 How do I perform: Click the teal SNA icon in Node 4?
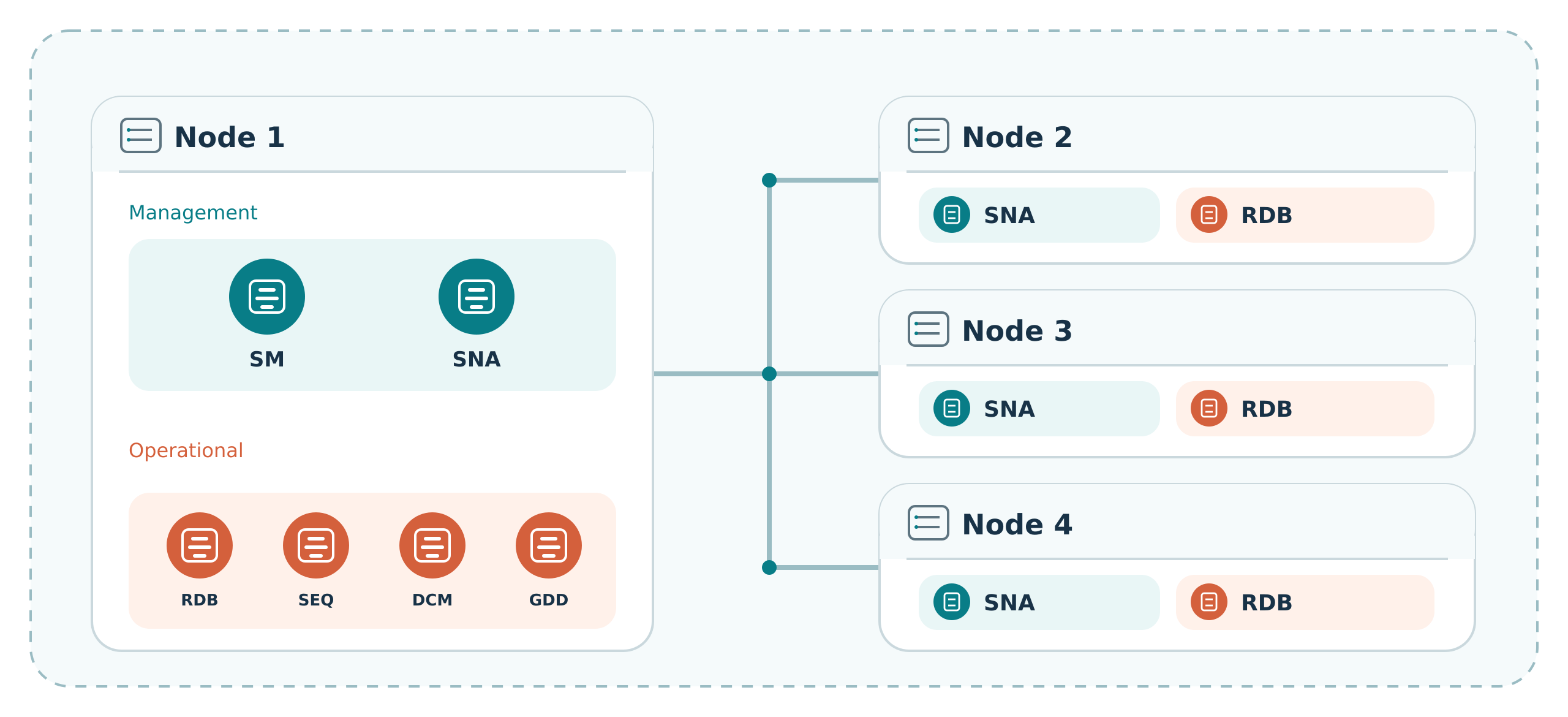click(952, 602)
